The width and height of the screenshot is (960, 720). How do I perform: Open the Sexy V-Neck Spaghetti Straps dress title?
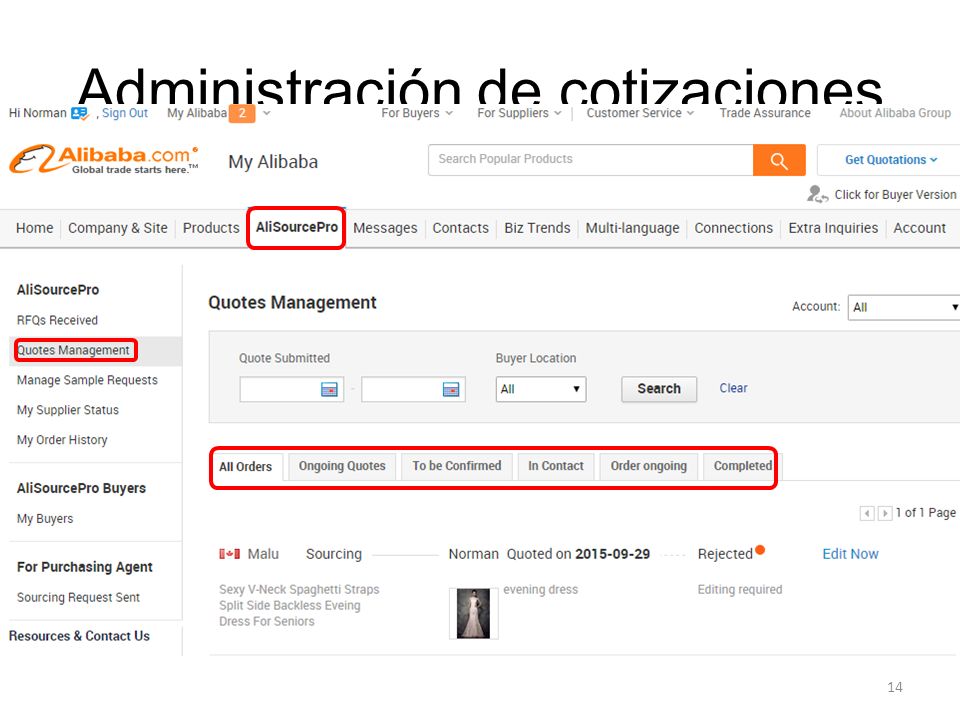(299, 606)
